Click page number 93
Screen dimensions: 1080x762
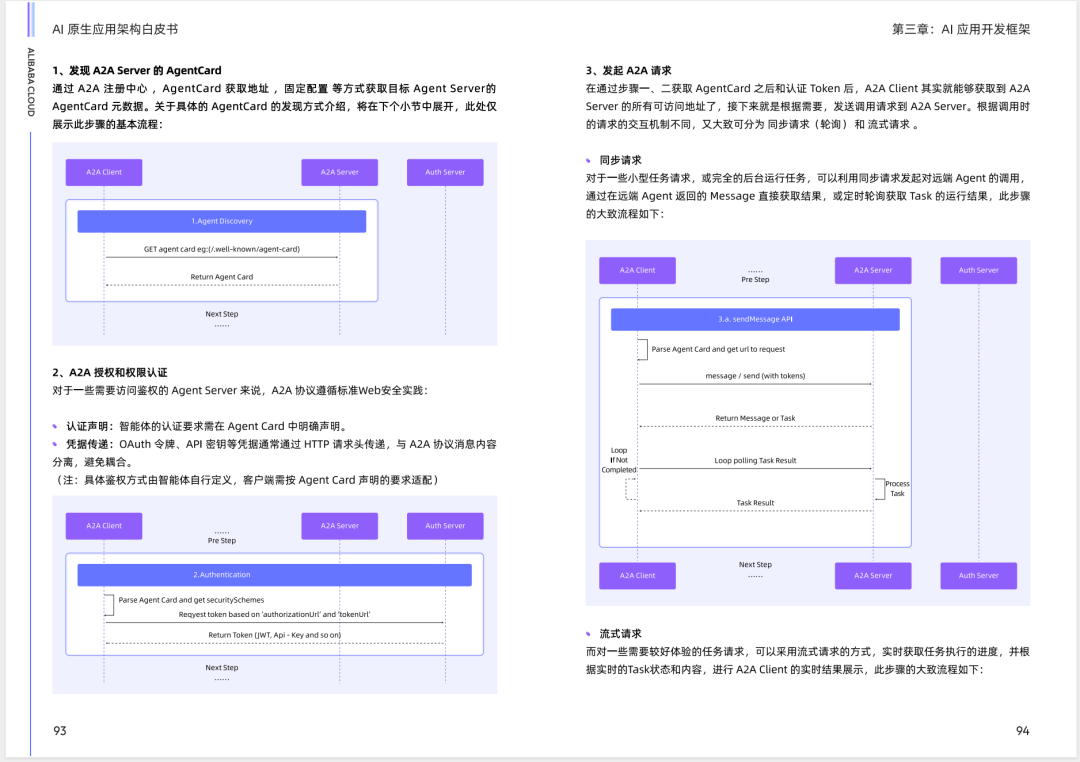point(60,731)
